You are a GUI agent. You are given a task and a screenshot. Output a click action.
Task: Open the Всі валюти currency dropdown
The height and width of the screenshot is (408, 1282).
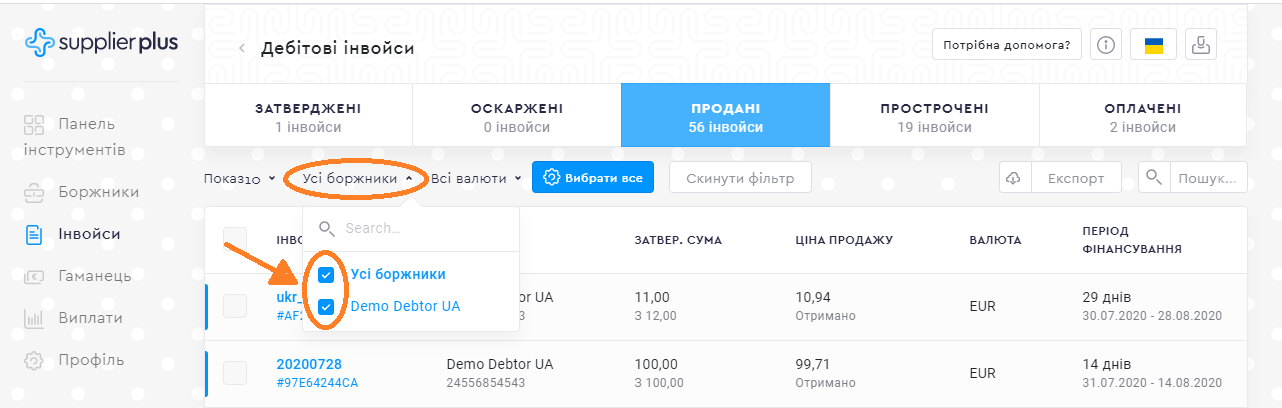point(476,179)
